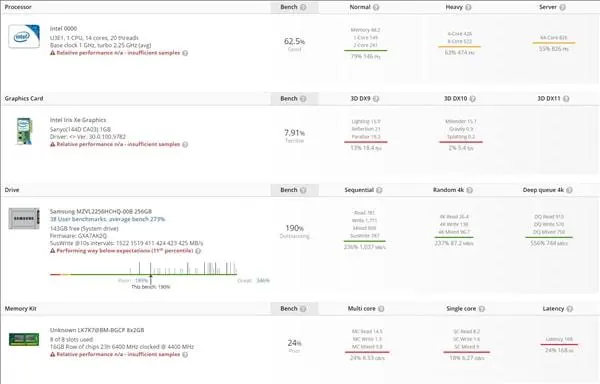Click help icon next to Sequential header
The height and width of the screenshot is (384, 600).
379,190
